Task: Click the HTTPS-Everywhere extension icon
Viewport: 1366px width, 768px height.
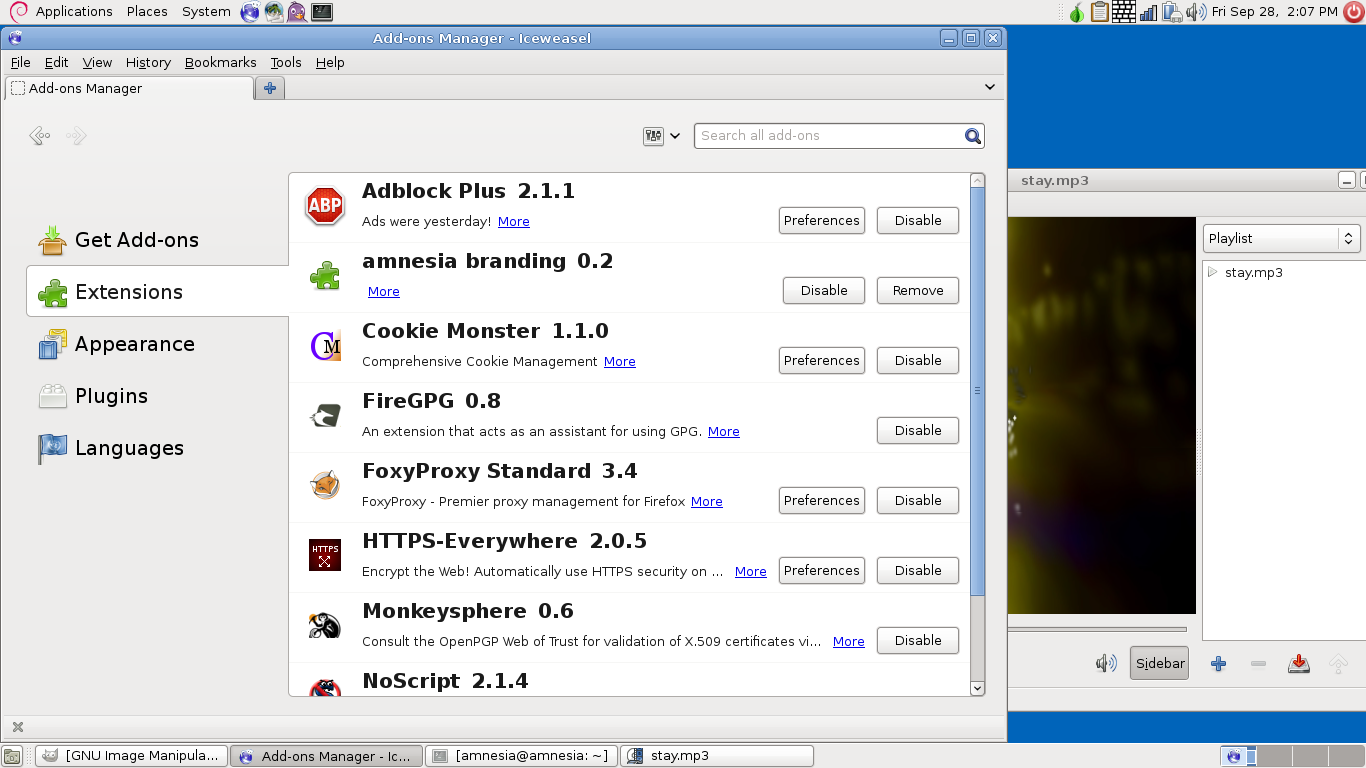Action: click(325, 555)
